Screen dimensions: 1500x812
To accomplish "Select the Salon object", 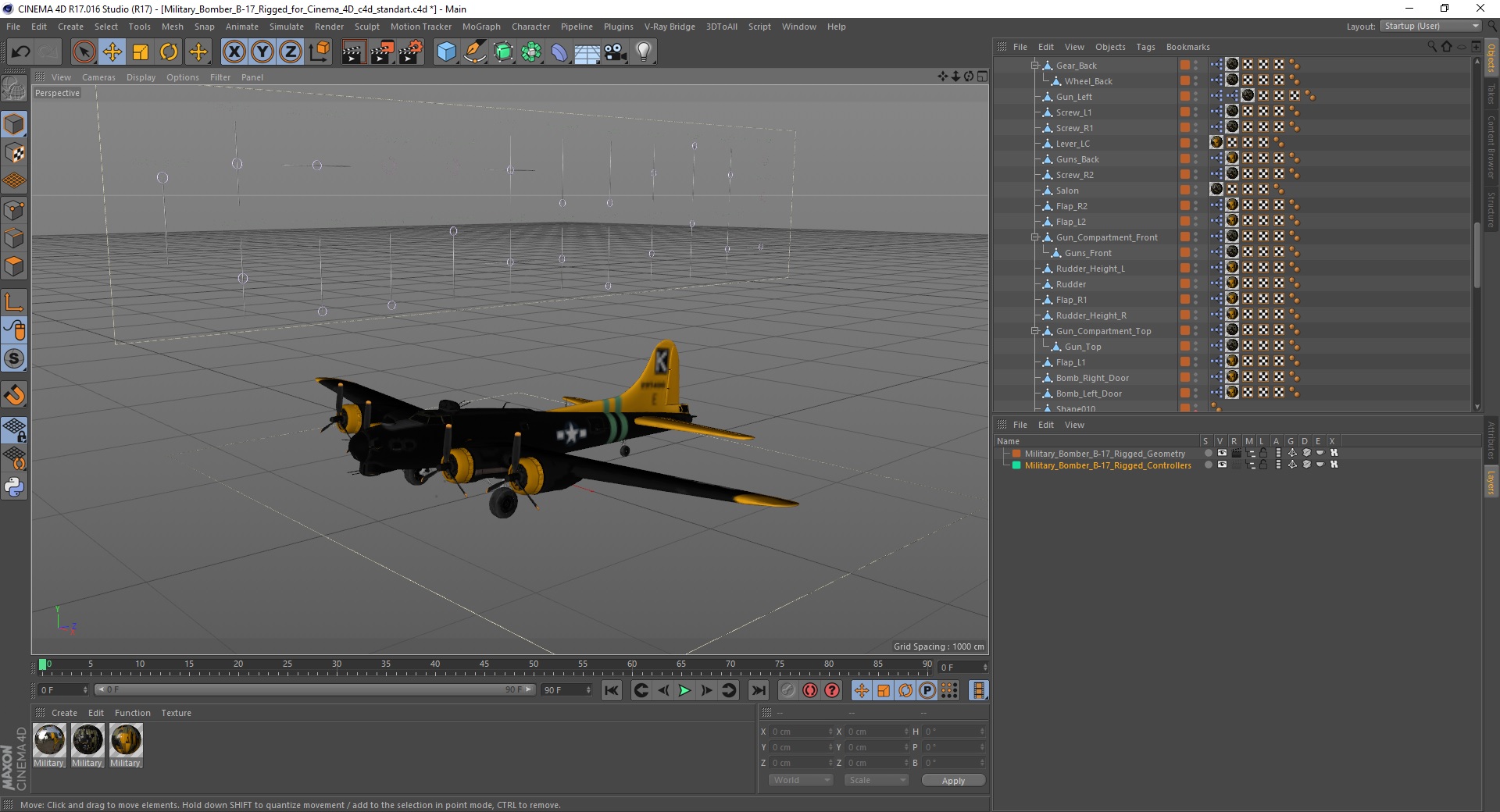I will (x=1067, y=191).
